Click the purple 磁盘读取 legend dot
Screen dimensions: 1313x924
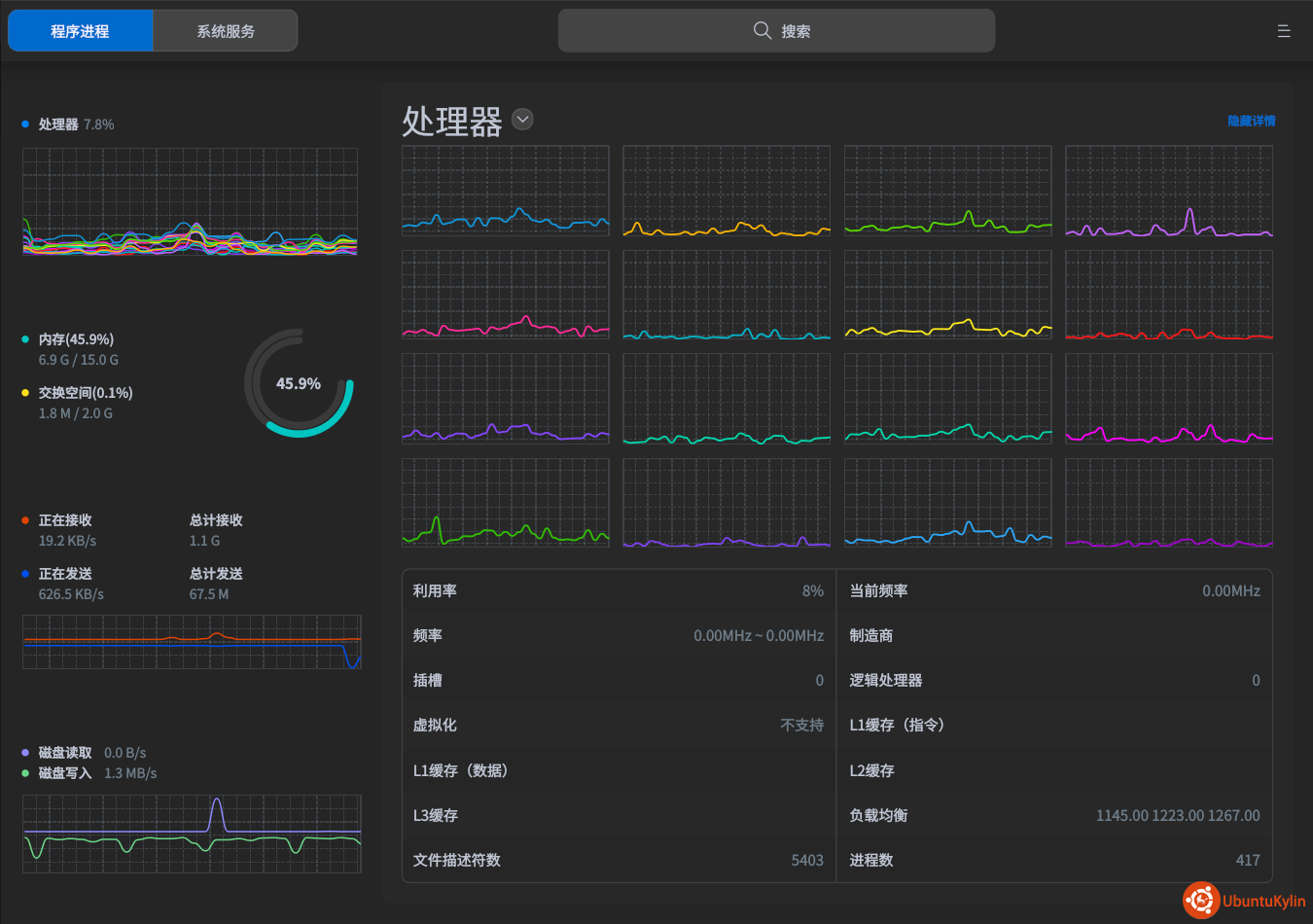click(25, 753)
